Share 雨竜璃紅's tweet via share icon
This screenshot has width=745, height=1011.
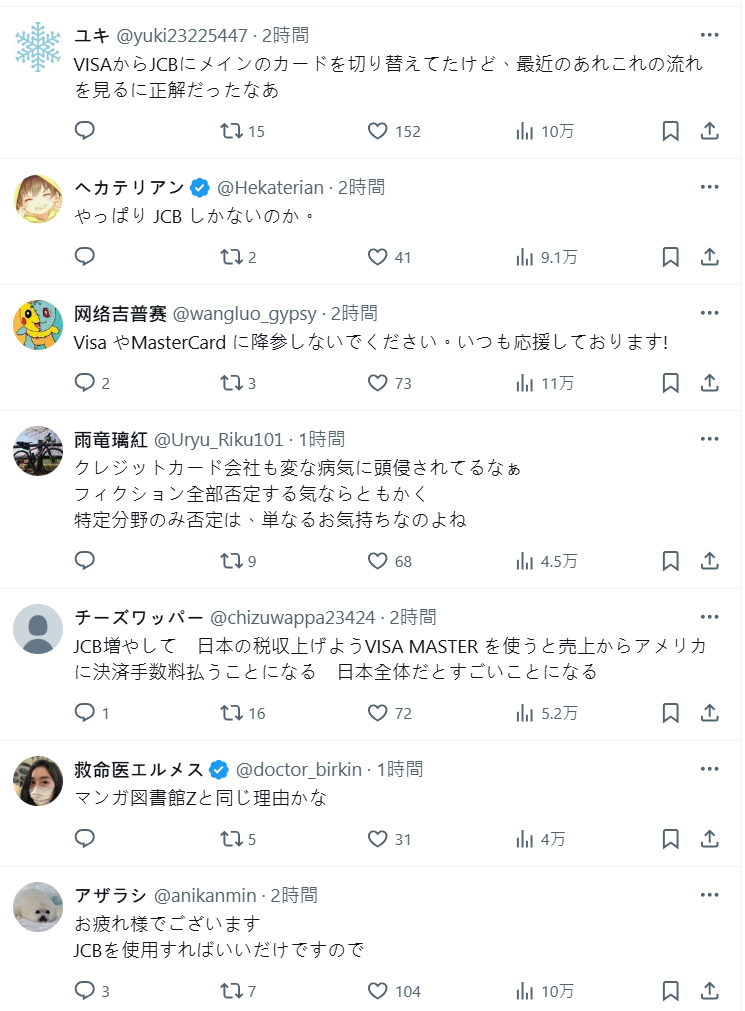(x=709, y=561)
